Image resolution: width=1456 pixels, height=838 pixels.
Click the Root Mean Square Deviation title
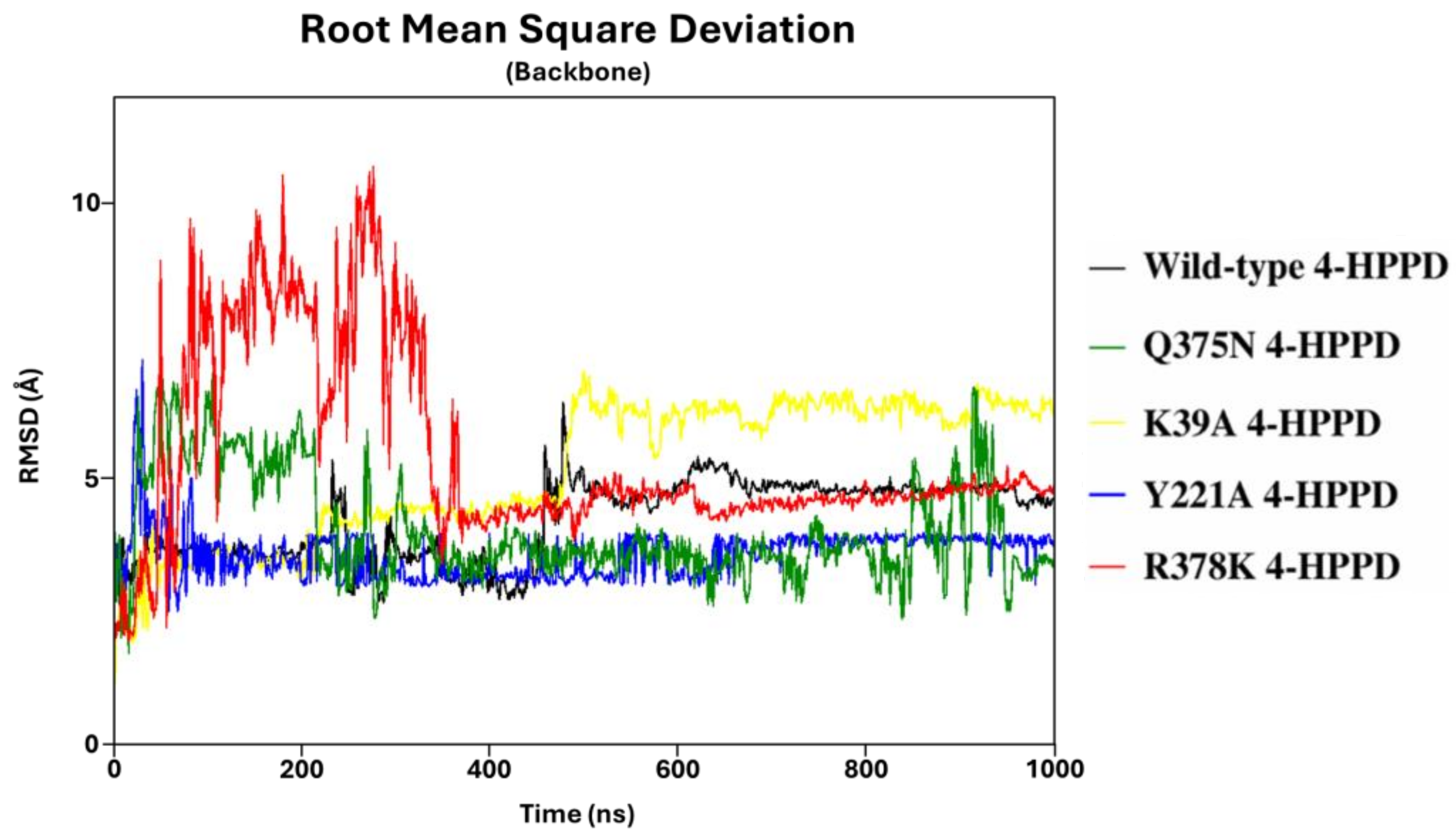click(x=577, y=30)
